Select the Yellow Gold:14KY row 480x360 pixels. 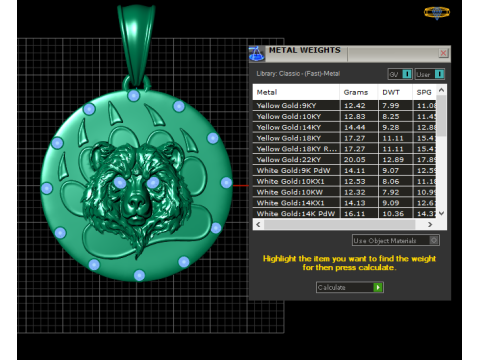(344, 127)
